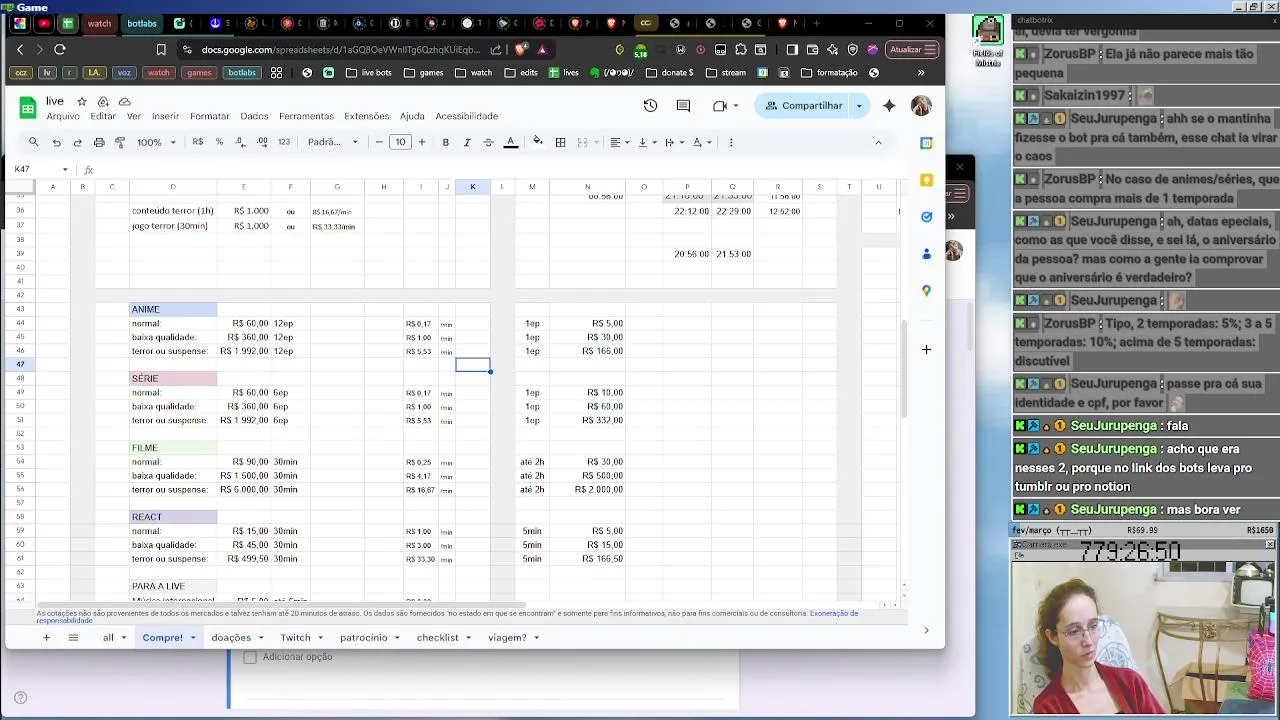This screenshot has height=720, width=1280.
Task: Reload the browser page
Action: pos(60,49)
